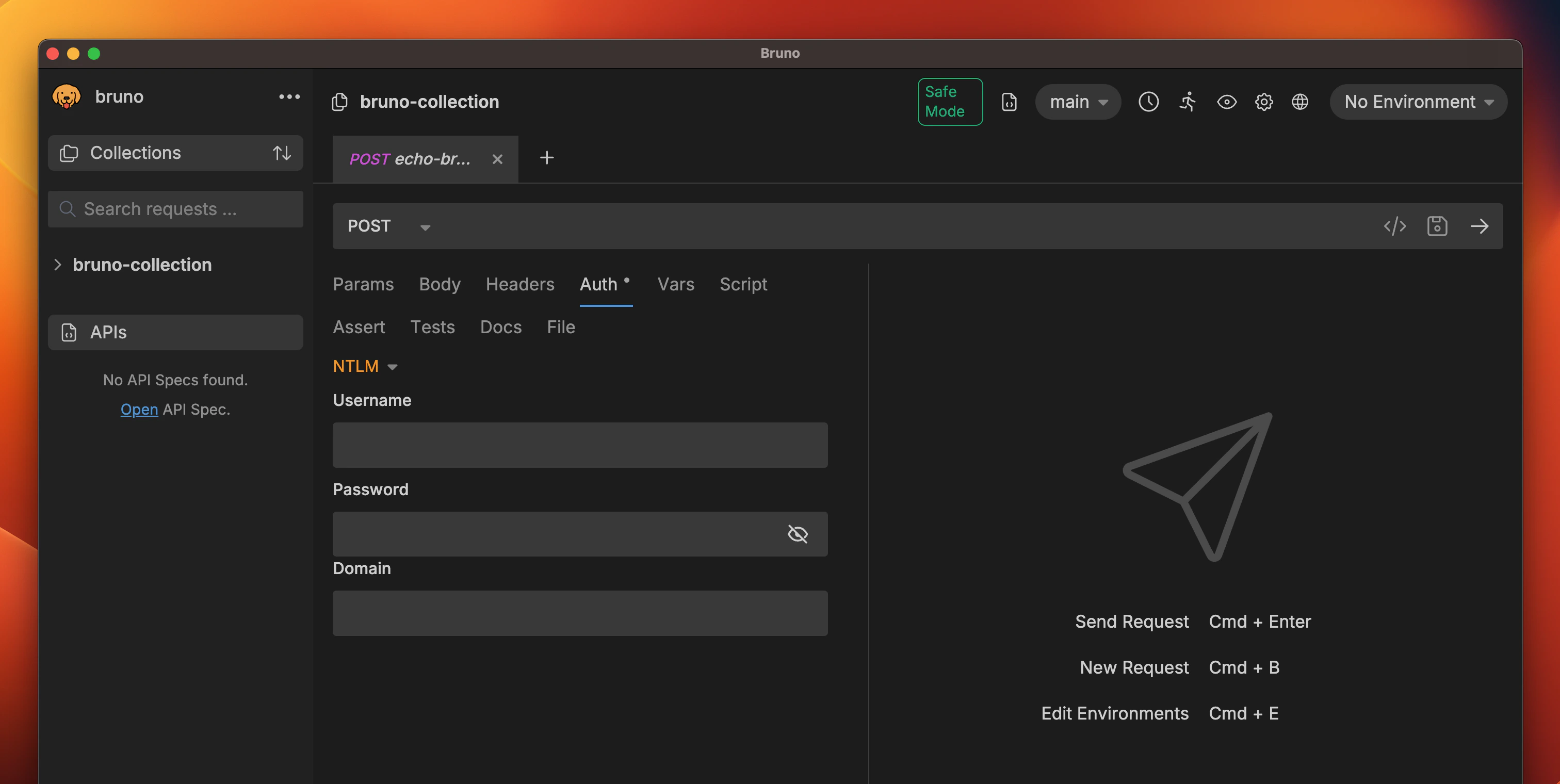Click the Open API Spec link
Image resolution: width=1560 pixels, height=784 pixels.
coord(139,409)
